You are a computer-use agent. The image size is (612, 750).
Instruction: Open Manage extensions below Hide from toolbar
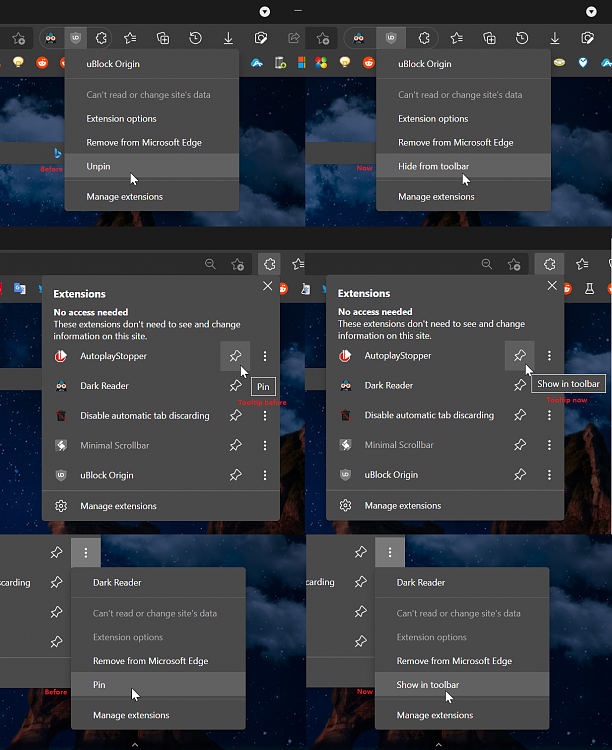point(463,197)
